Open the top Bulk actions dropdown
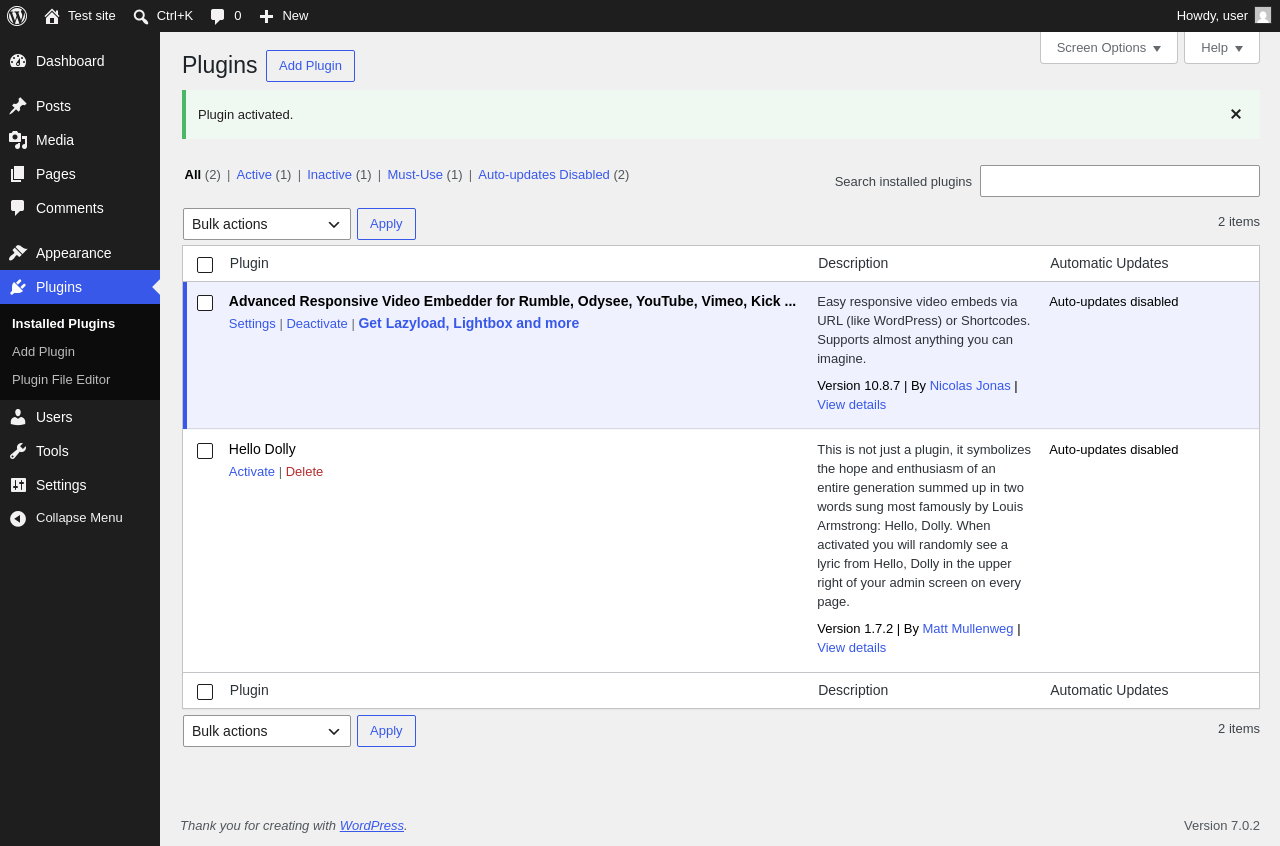Screen dimensions: 1280x846 coord(267,224)
